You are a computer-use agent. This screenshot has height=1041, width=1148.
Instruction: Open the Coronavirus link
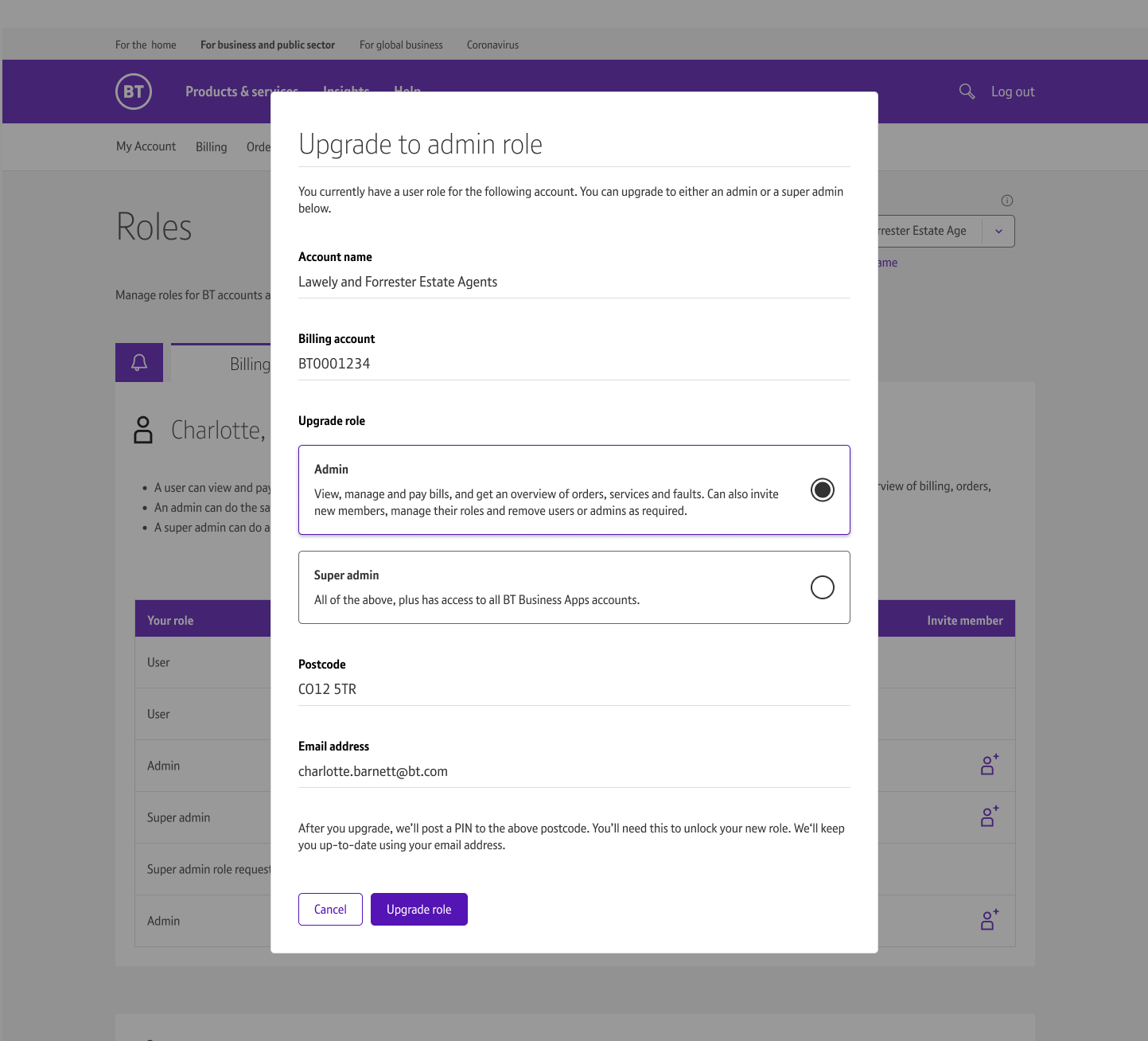(x=492, y=45)
